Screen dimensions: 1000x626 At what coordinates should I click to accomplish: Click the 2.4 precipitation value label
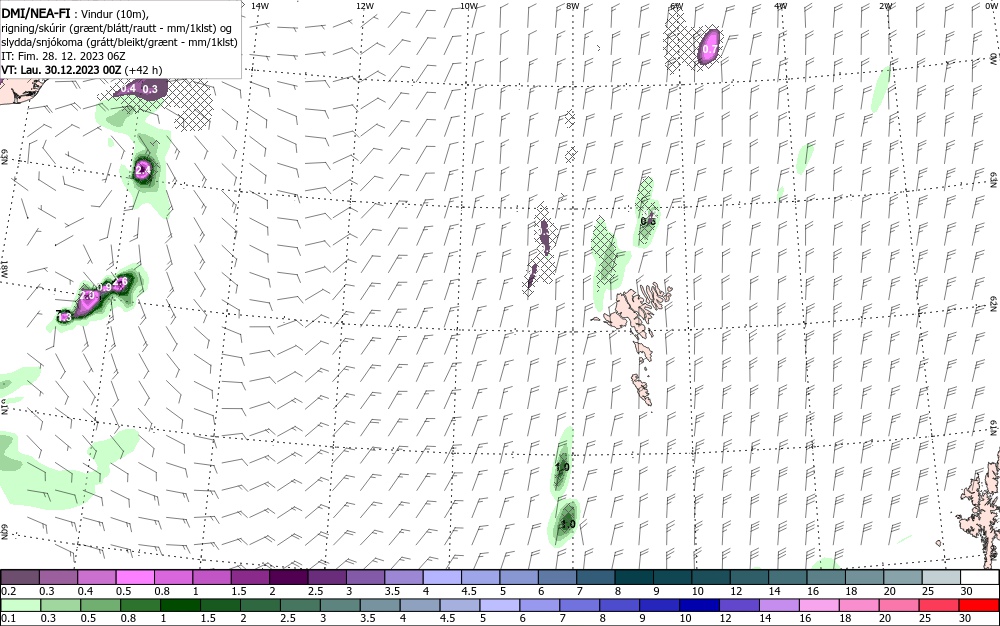pos(143,170)
